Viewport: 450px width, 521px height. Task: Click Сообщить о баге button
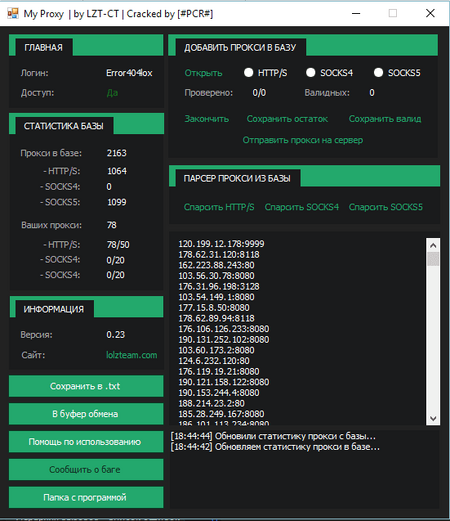[86, 469]
